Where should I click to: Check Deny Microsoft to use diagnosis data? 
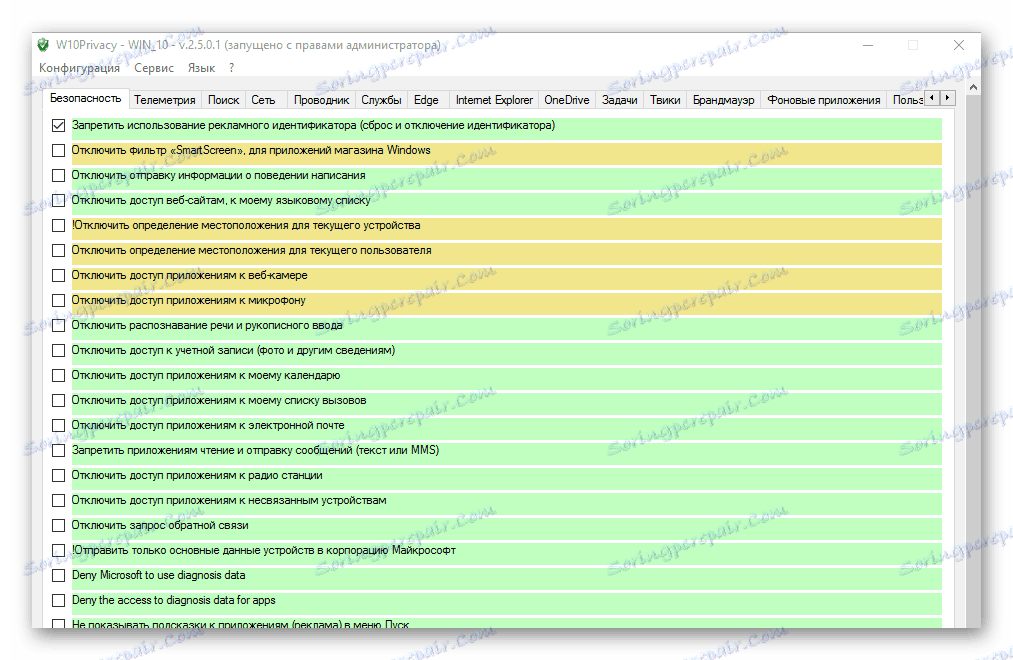59,575
